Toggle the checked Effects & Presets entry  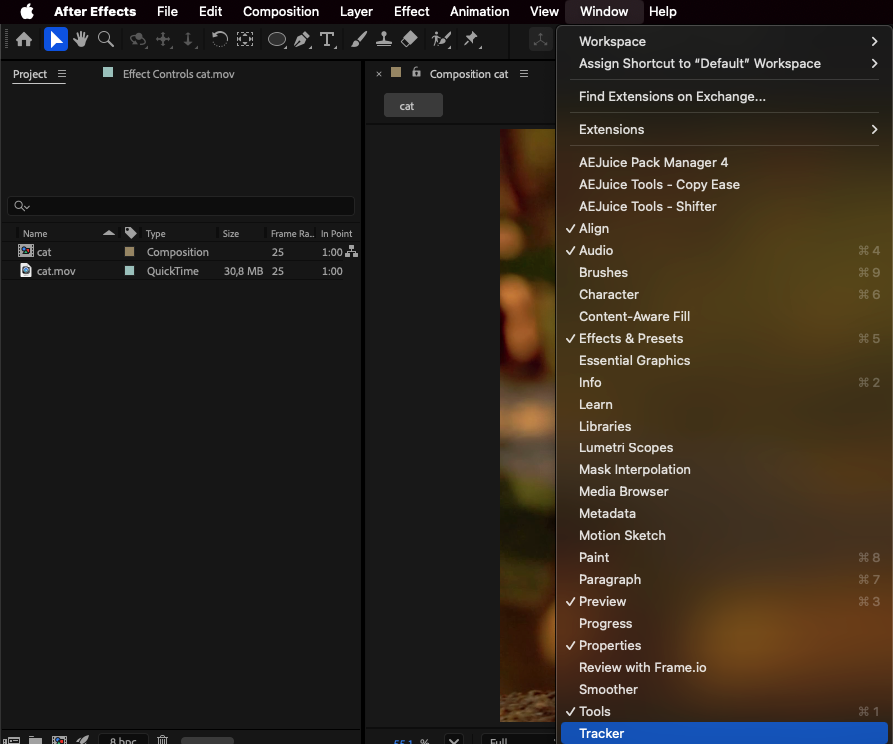724,338
